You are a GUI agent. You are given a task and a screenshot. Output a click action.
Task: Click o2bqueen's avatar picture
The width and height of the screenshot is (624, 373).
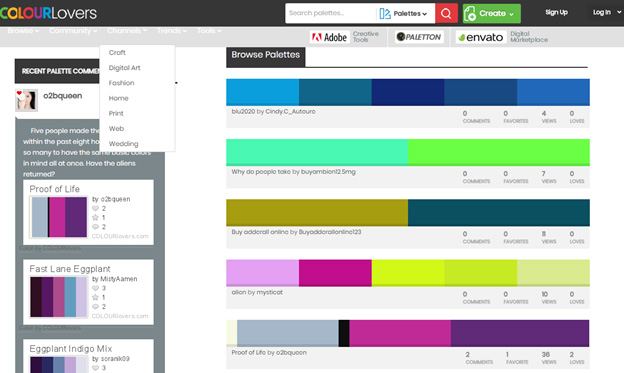coord(26,100)
